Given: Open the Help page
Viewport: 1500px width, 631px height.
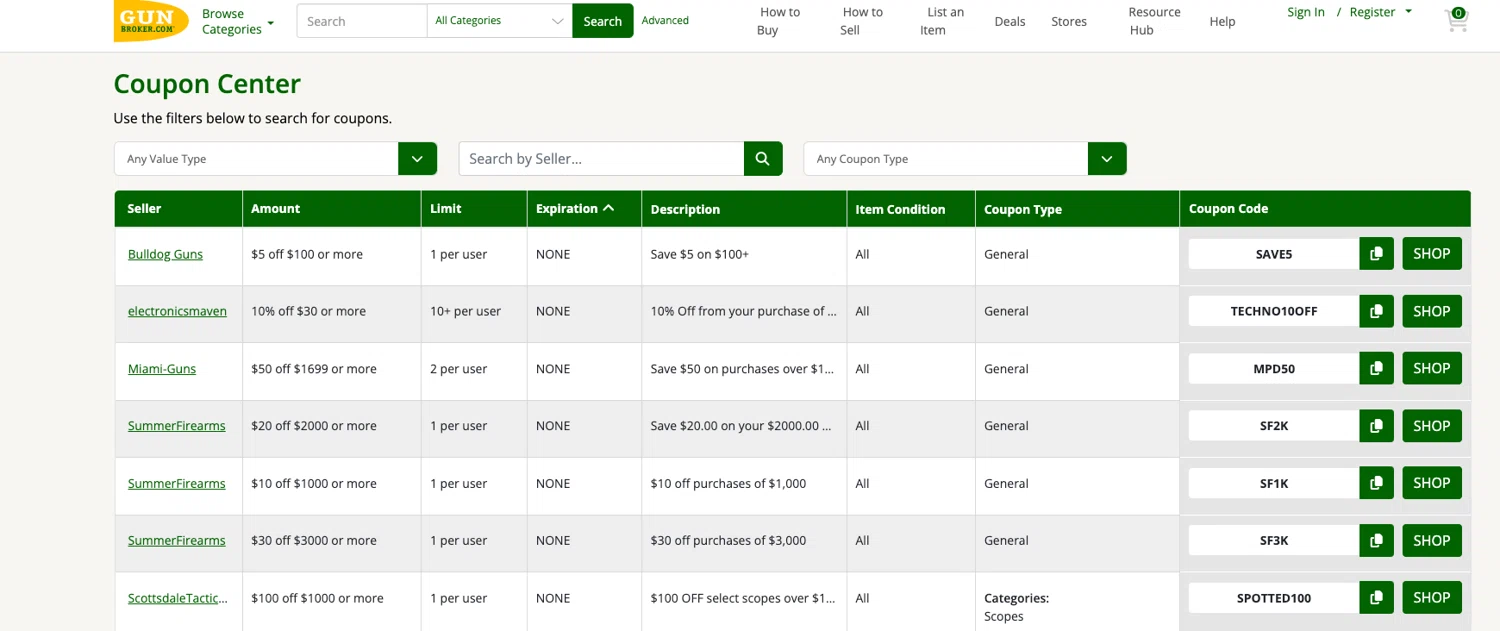Looking at the screenshot, I should [x=1222, y=21].
